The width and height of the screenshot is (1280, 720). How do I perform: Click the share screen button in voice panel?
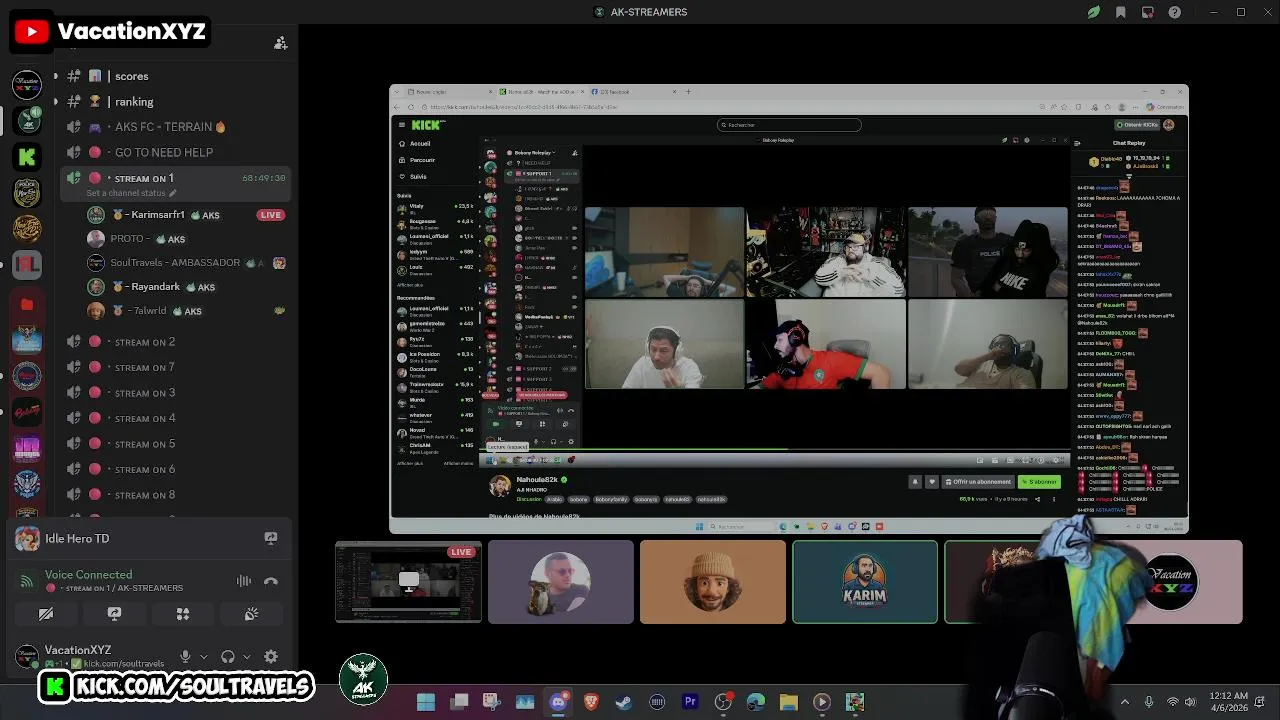click(x=114, y=614)
